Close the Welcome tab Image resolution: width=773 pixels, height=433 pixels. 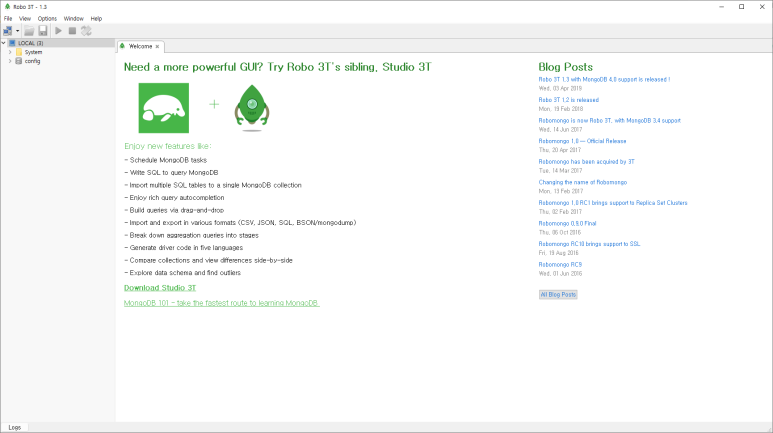coord(157,46)
